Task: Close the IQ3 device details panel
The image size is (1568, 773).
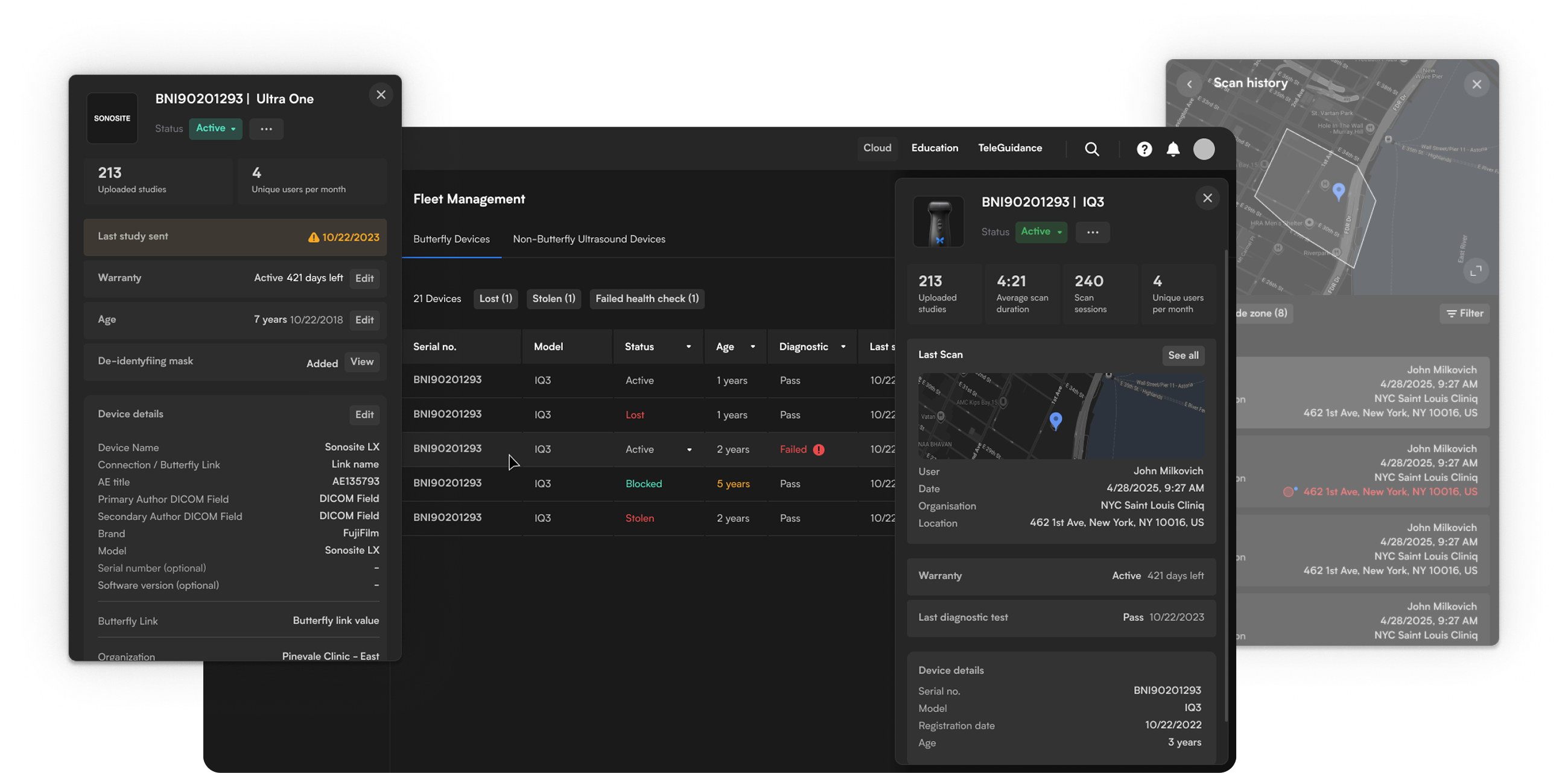Action: [1207, 199]
